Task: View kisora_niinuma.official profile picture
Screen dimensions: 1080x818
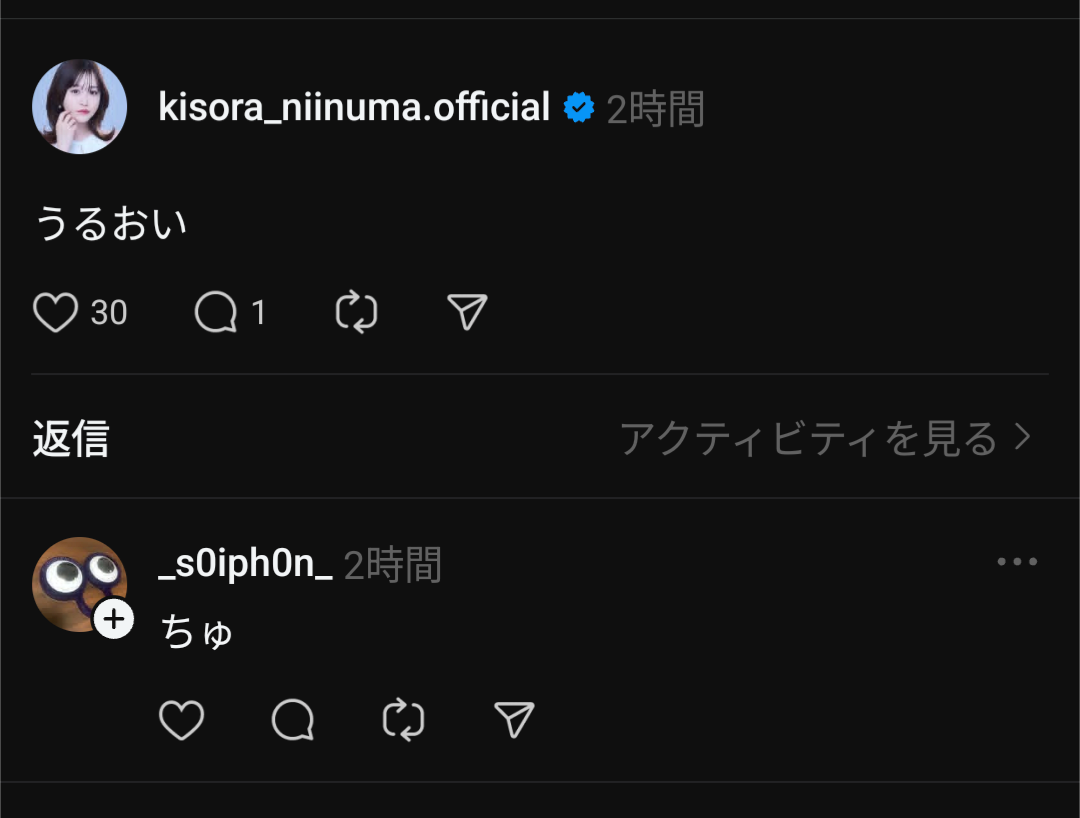Action: (x=79, y=107)
